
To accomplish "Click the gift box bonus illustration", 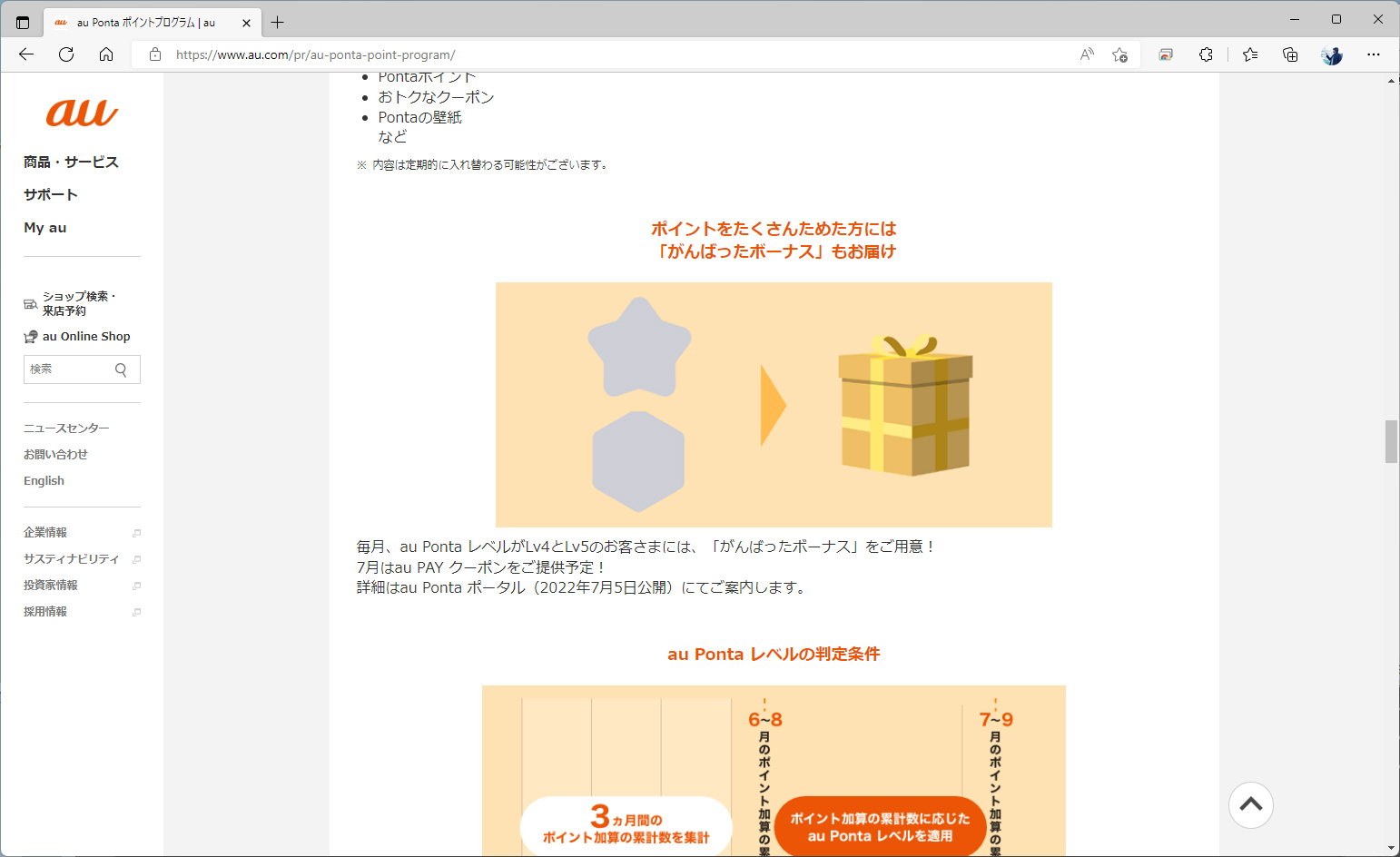I will (x=905, y=405).
